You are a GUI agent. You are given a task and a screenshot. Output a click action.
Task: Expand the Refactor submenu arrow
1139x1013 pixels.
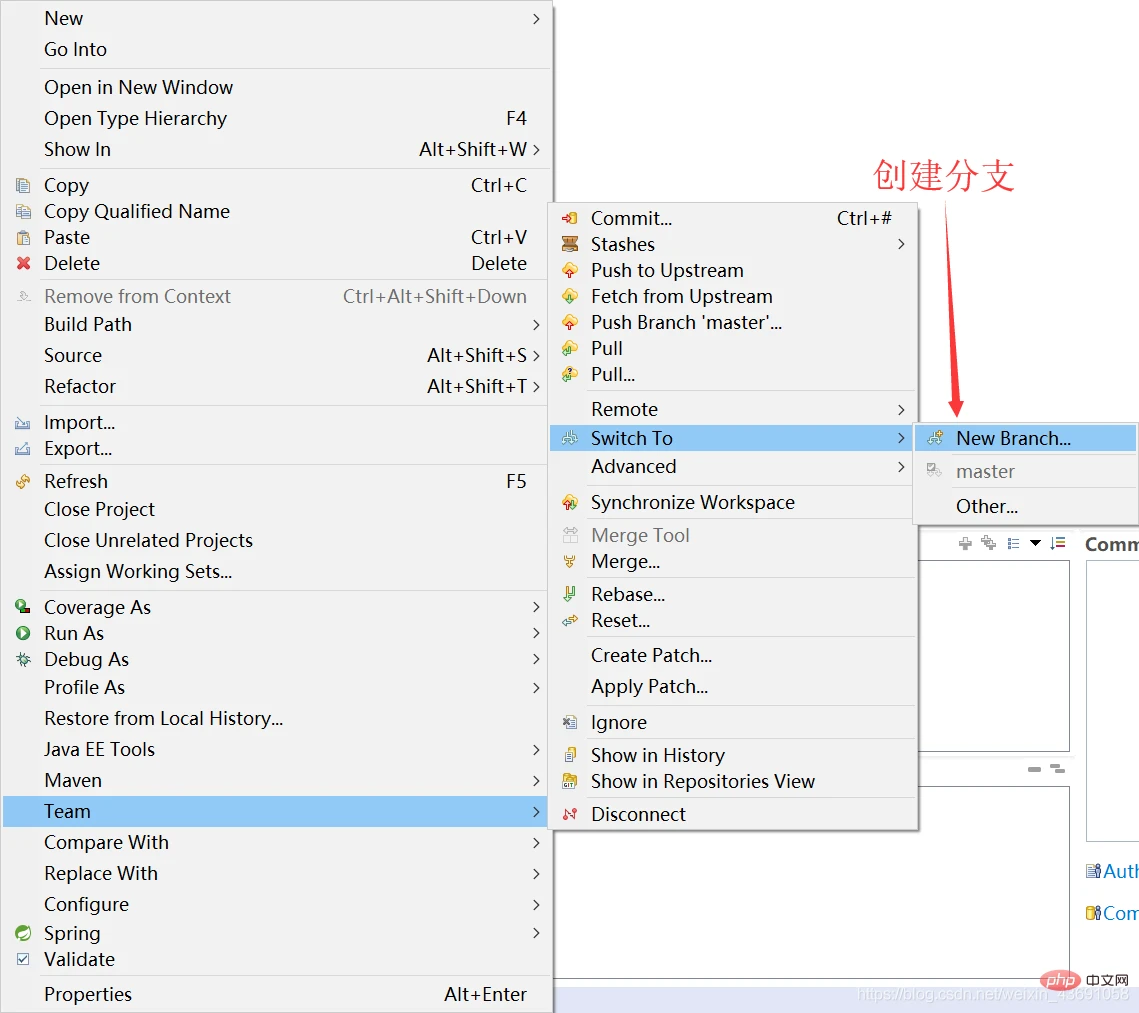click(536, 386)
